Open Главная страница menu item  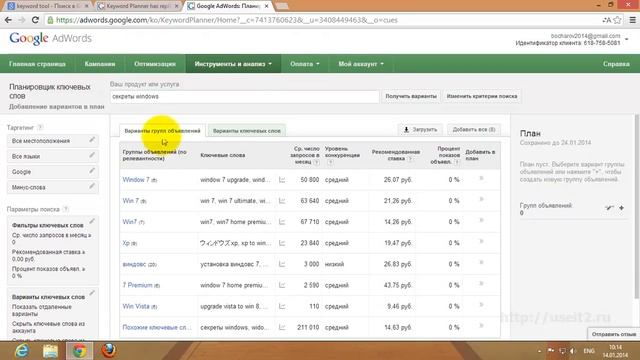(37, 64)
